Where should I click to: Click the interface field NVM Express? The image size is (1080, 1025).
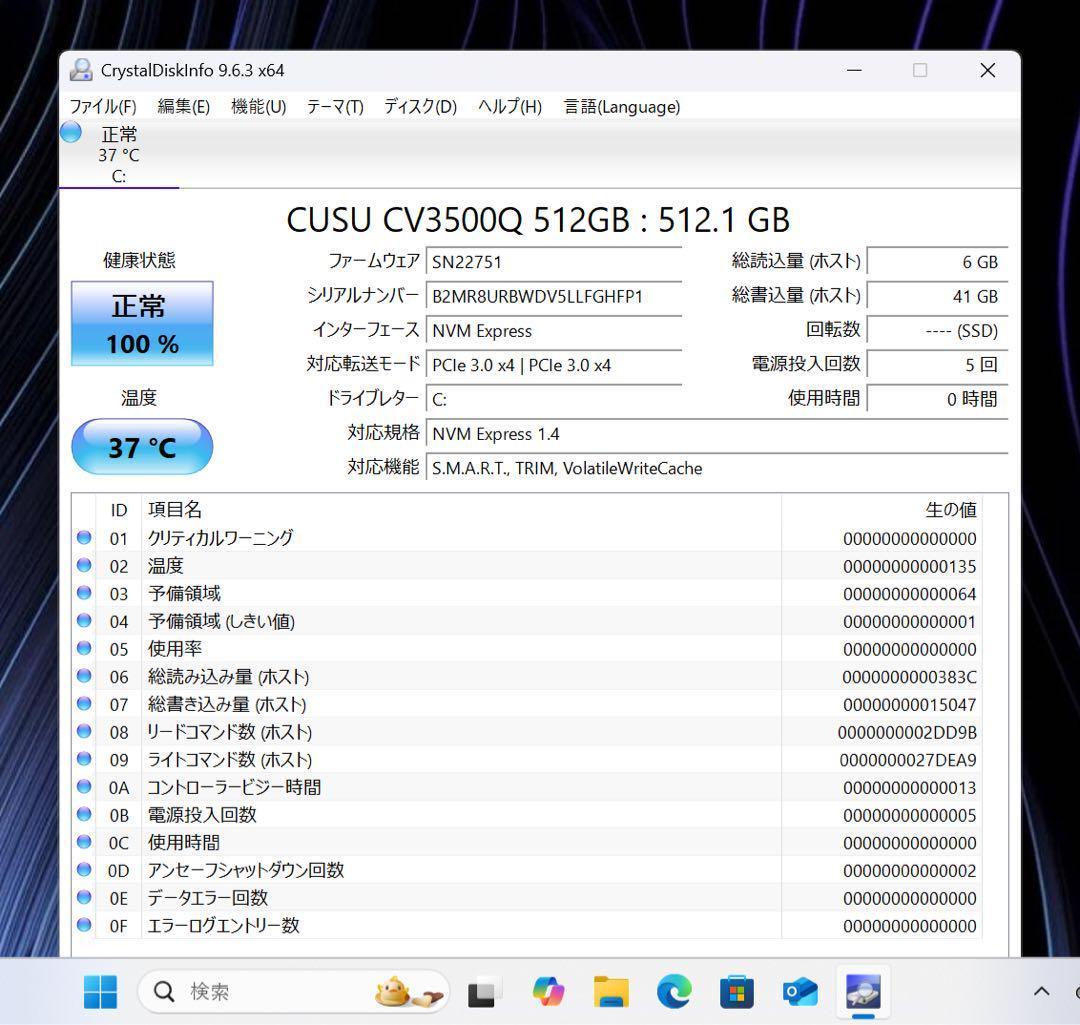[554, 331]
